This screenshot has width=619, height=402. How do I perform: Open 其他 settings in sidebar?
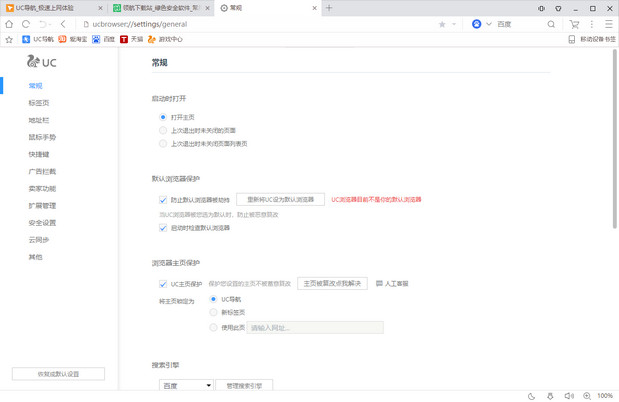(x=35, y=257)
